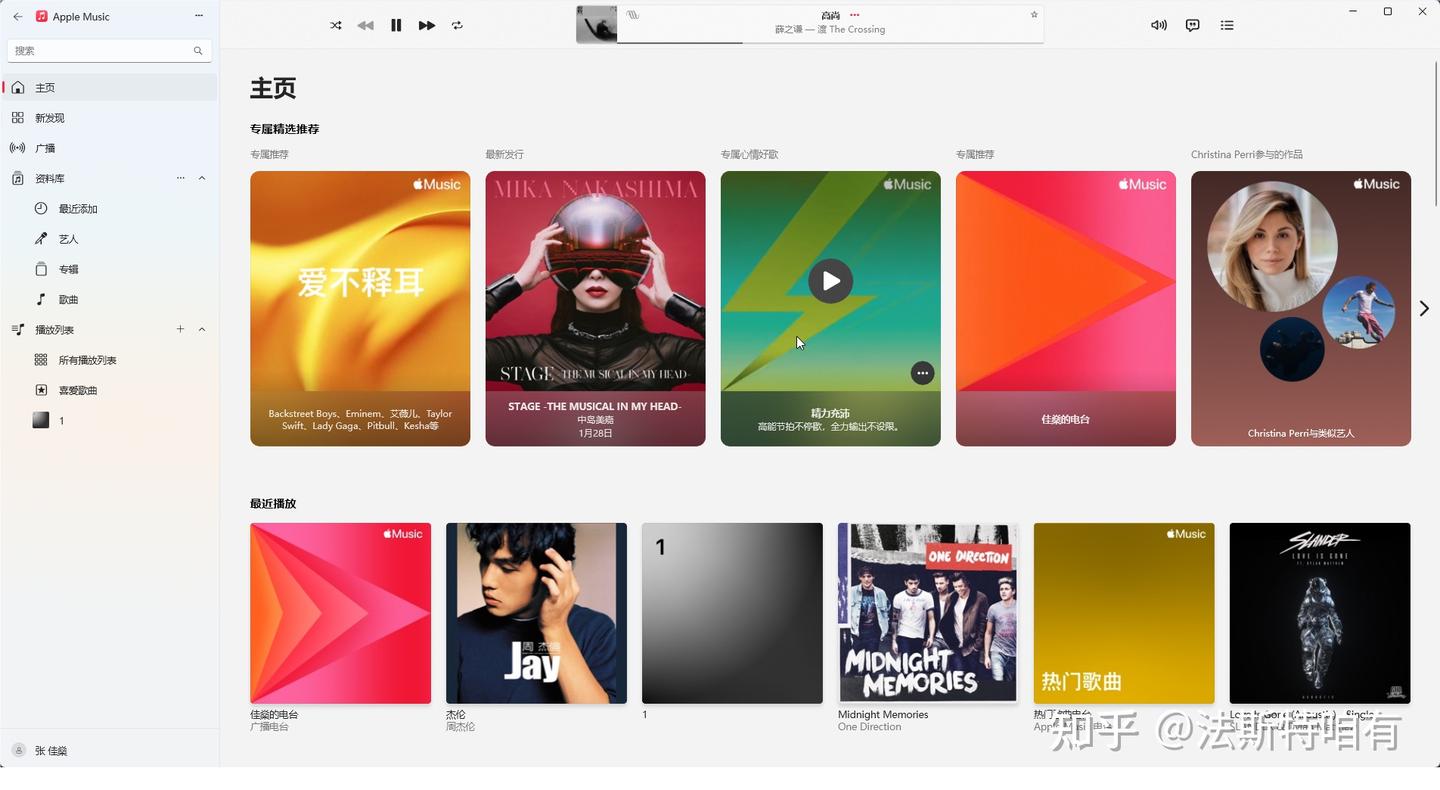Image resolution: width=1440 pixels, height=790 pixels.
Task: Open 歌曲 in the library
Action: pos(110,299)
